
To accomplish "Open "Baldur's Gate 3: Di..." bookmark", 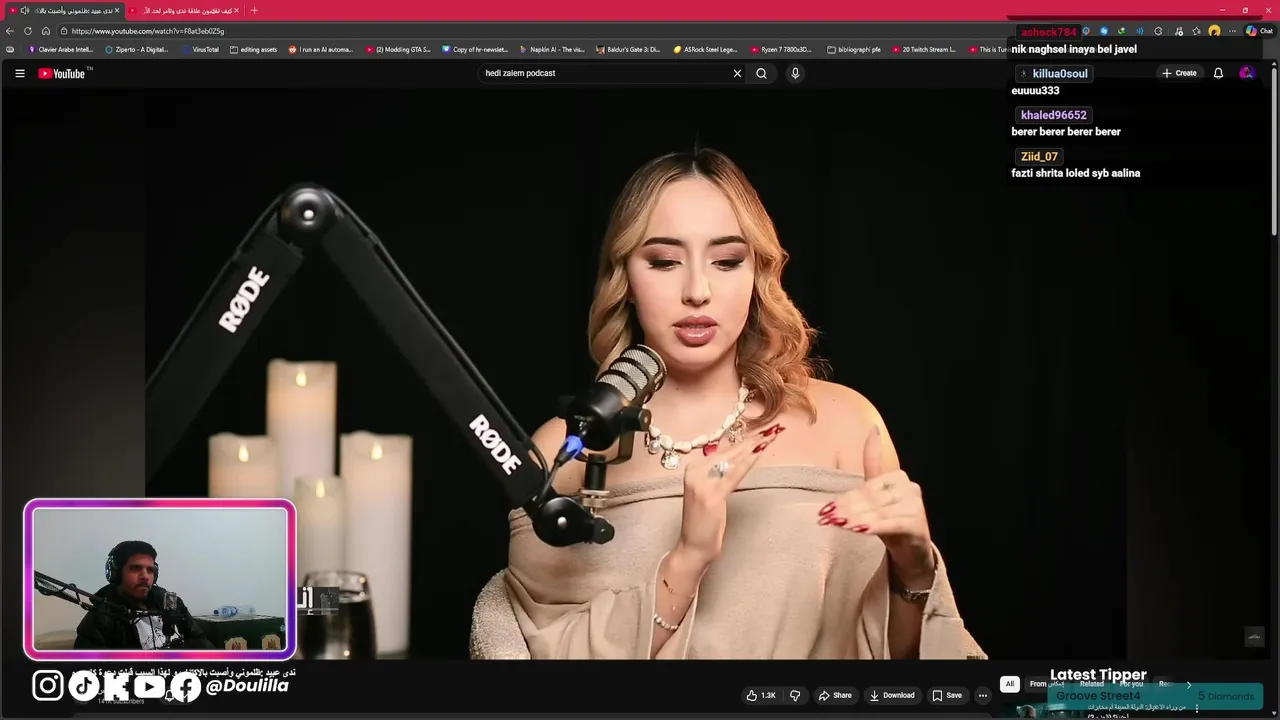I will pyautogui.click(x=629, y=49).
